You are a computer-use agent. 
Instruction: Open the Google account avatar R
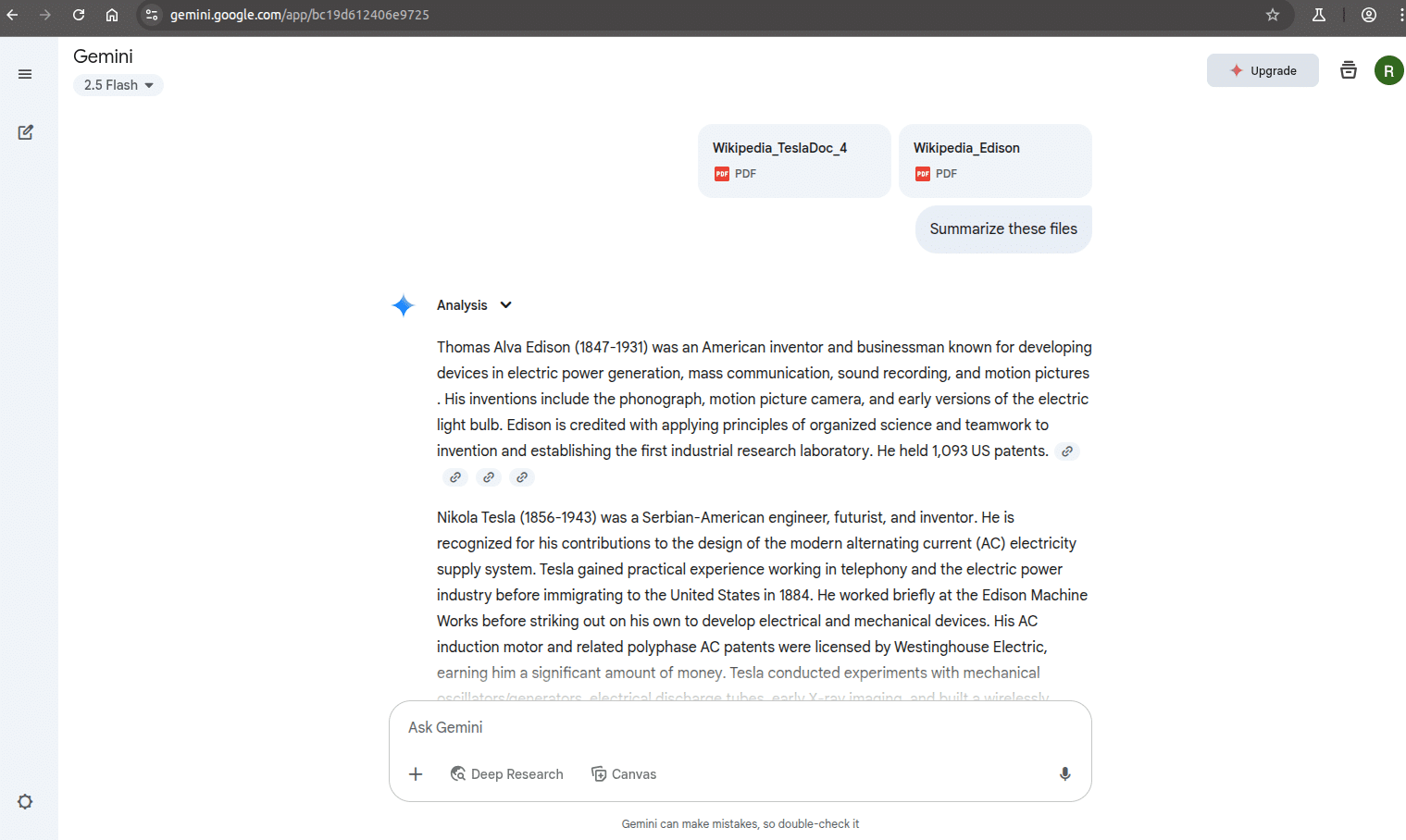1388,70
